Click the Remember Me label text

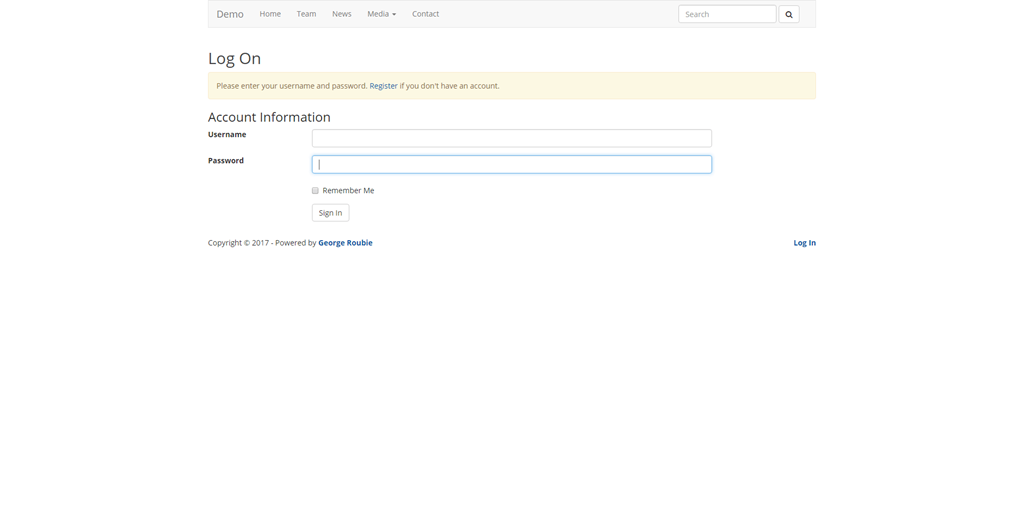pos(348,190)
